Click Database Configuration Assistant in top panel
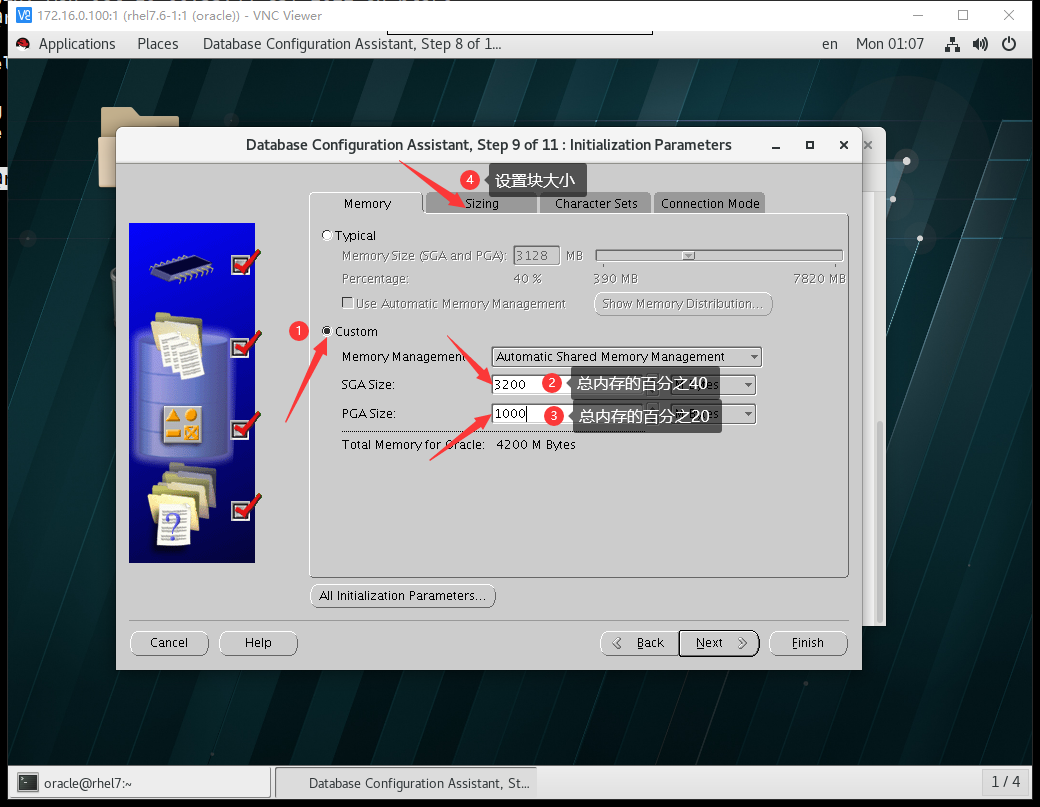1040x807 pixels. pyautogui.click(x=352, y=44)
